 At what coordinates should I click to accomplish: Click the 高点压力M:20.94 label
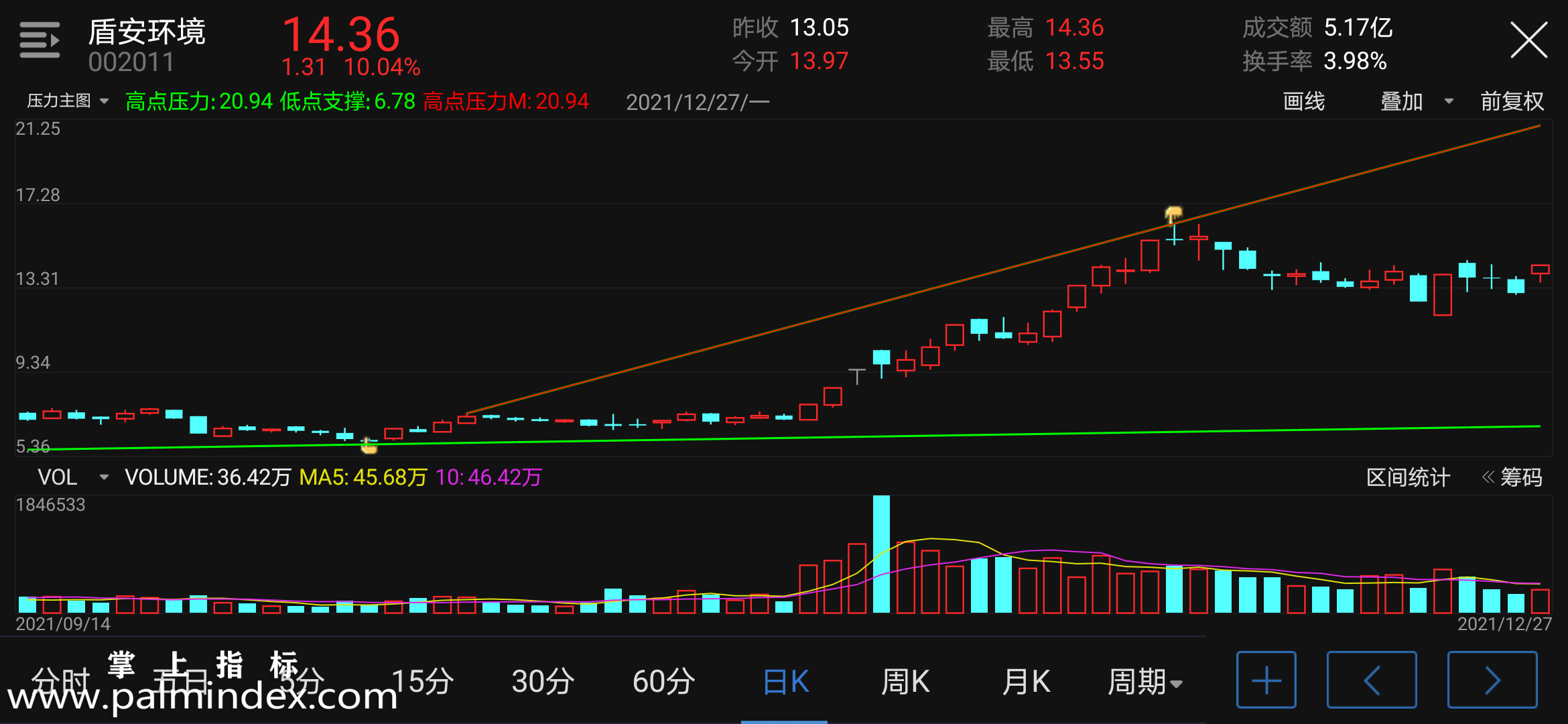506,101
